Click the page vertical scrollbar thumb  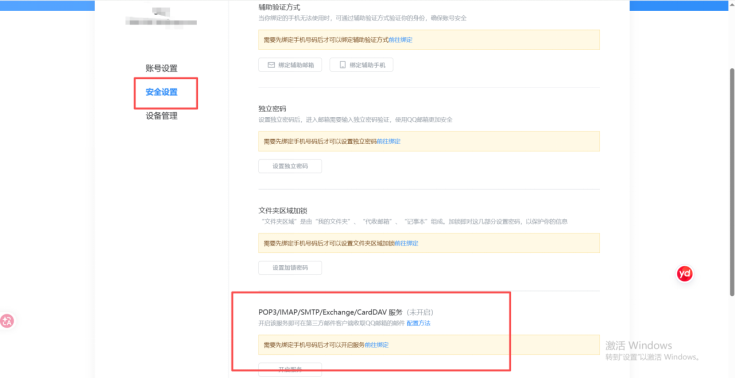[x=732, y=182]
